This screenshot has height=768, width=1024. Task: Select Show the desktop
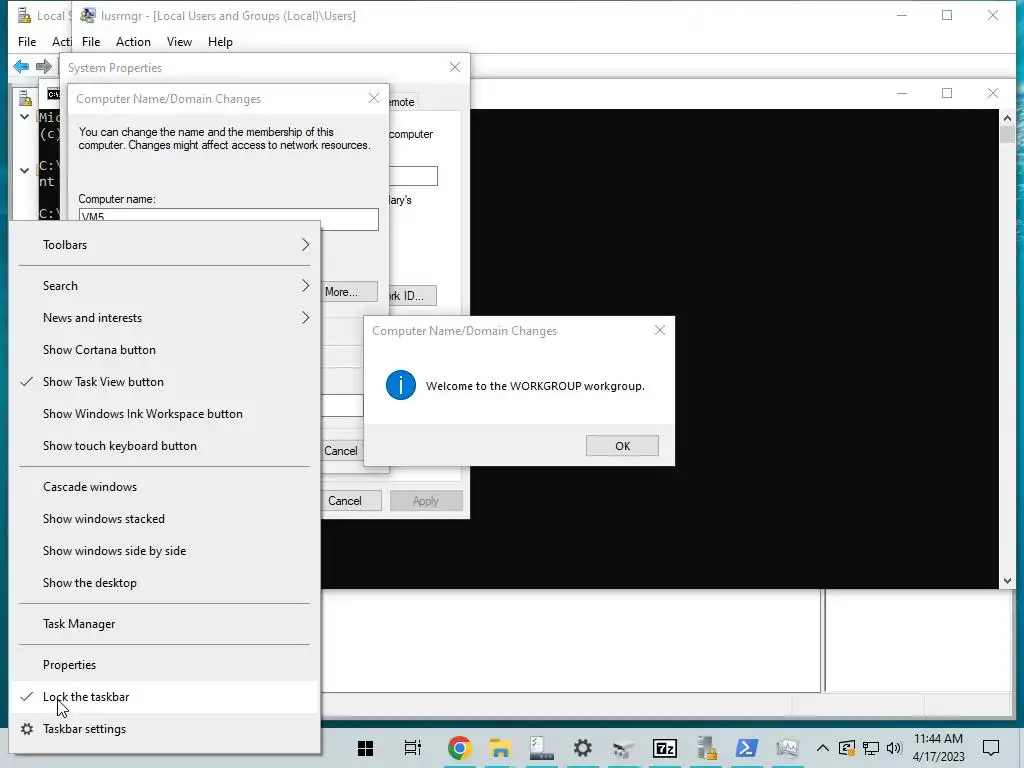click(x=165, y=583)
